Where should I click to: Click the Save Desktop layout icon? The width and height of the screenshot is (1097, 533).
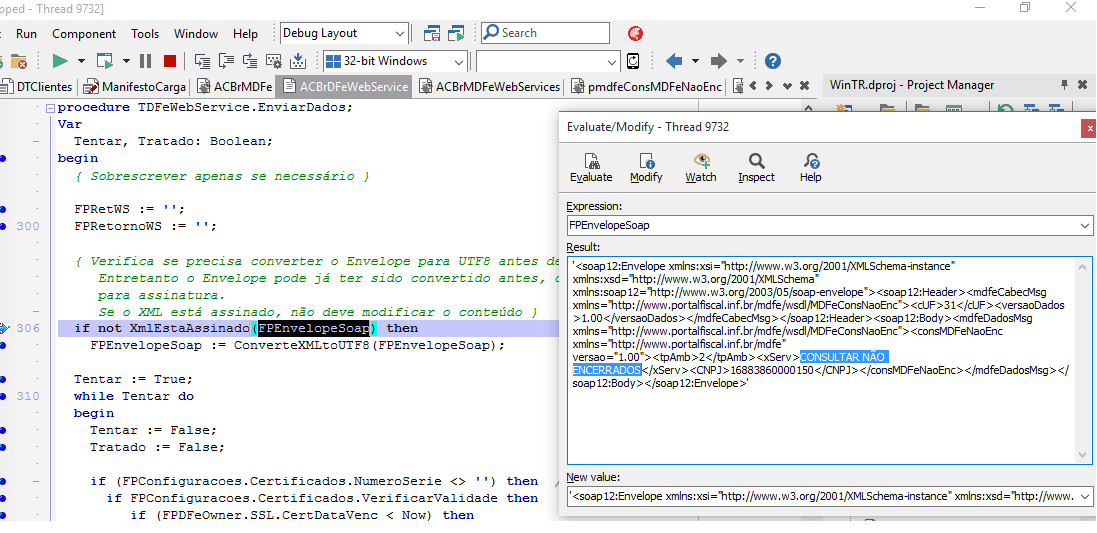tap(432, 33)
